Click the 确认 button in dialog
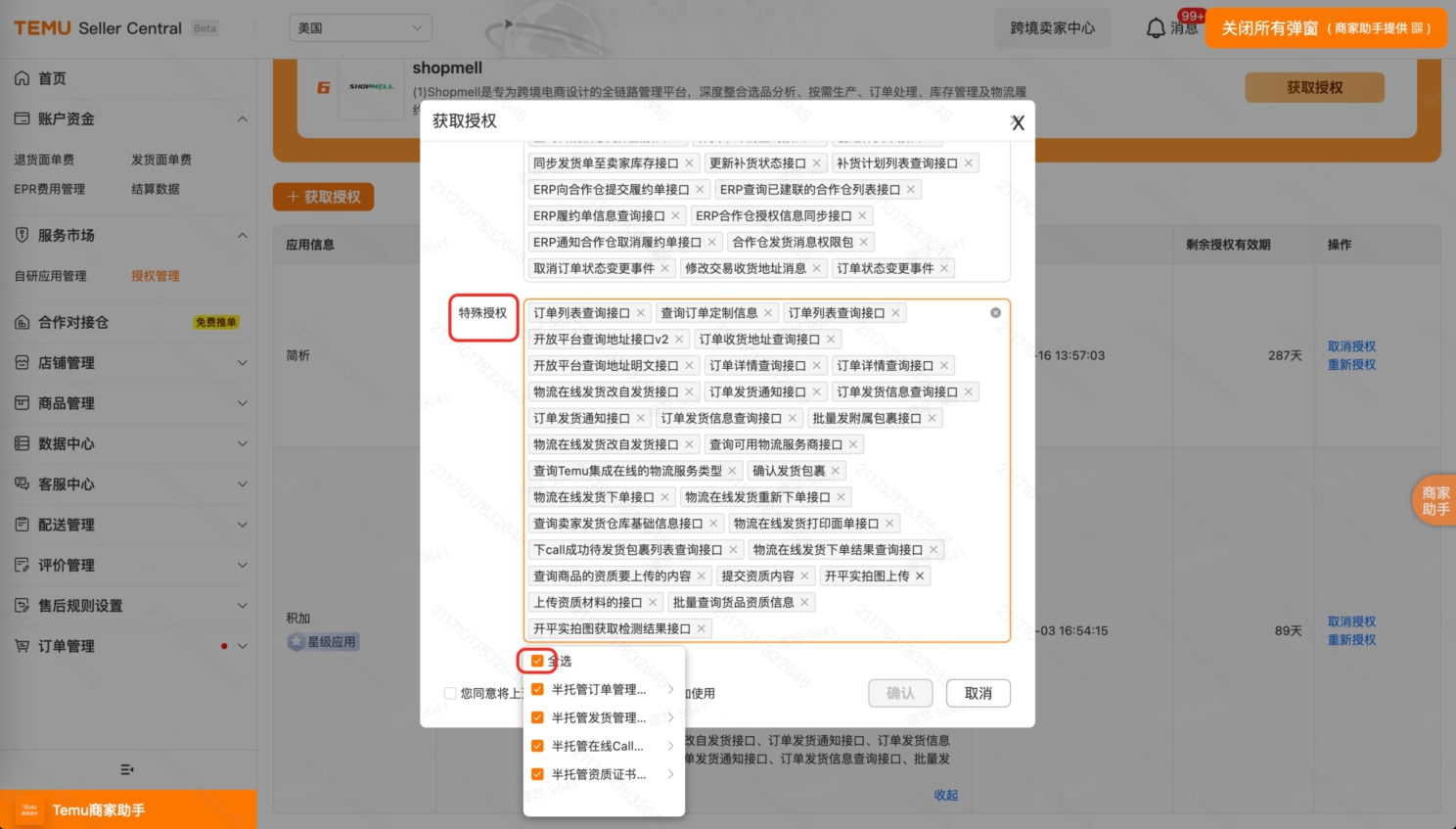Screen dimensions: 1456x829 tap(900, 693)
